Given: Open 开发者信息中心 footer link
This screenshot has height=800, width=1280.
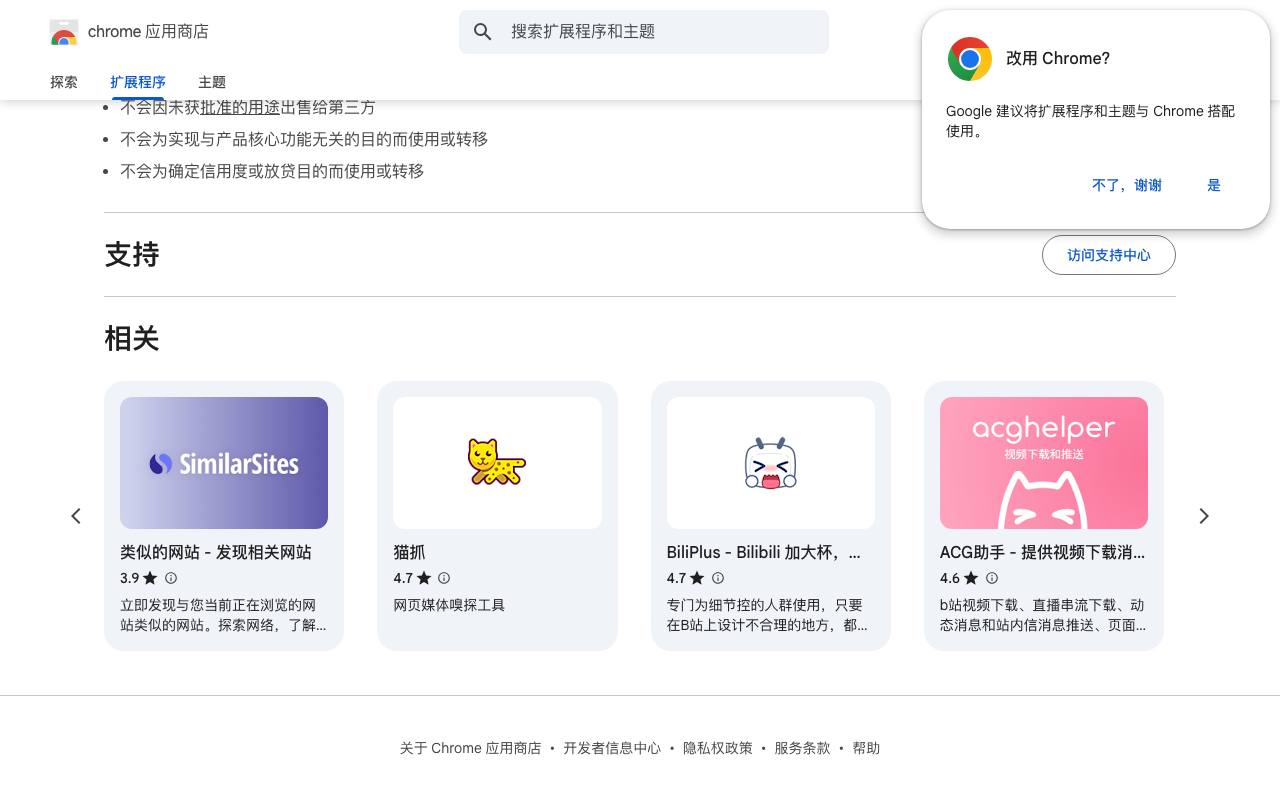Looking at the screenshot, I should pyautogui.click(x=612, y=748).
